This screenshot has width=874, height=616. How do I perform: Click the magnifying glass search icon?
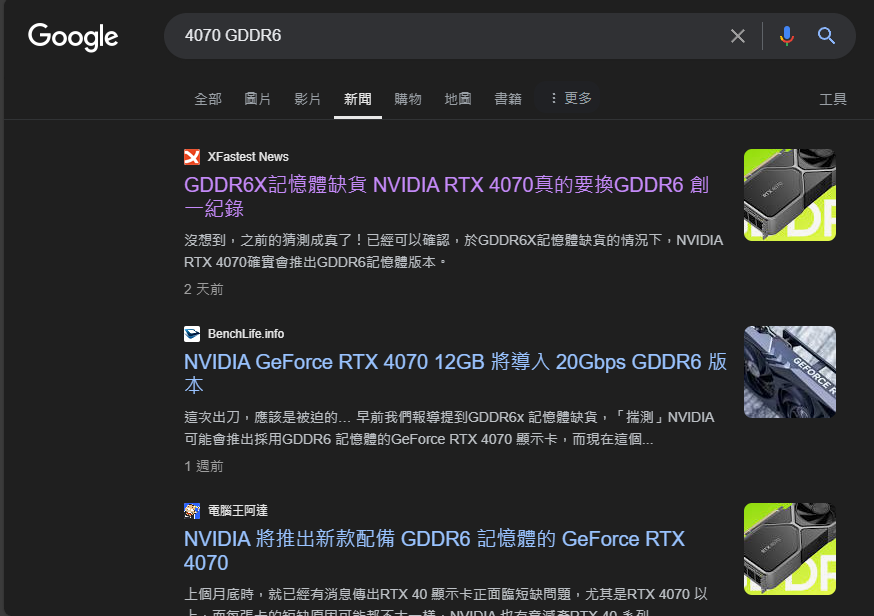pyautogui.click(x=826, y=36)
